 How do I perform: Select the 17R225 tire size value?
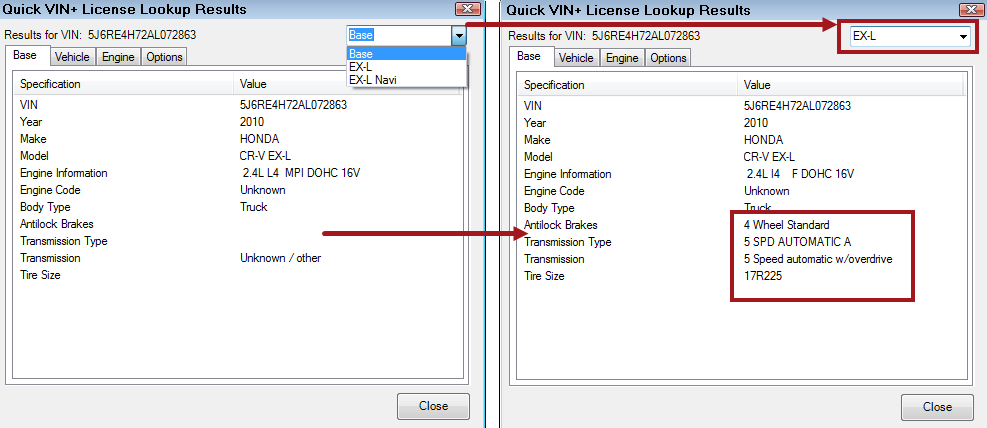click(752, 276)
